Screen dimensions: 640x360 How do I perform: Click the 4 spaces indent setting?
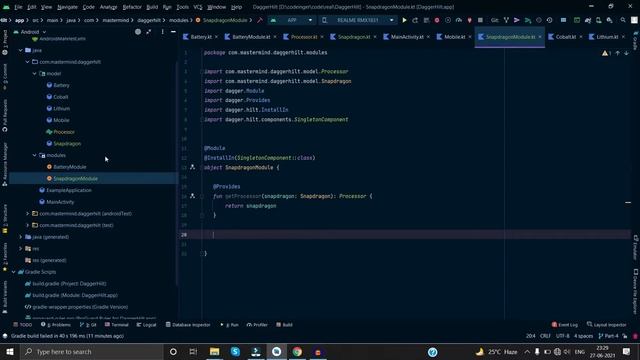pyautogui.click(x=583, y=336)
